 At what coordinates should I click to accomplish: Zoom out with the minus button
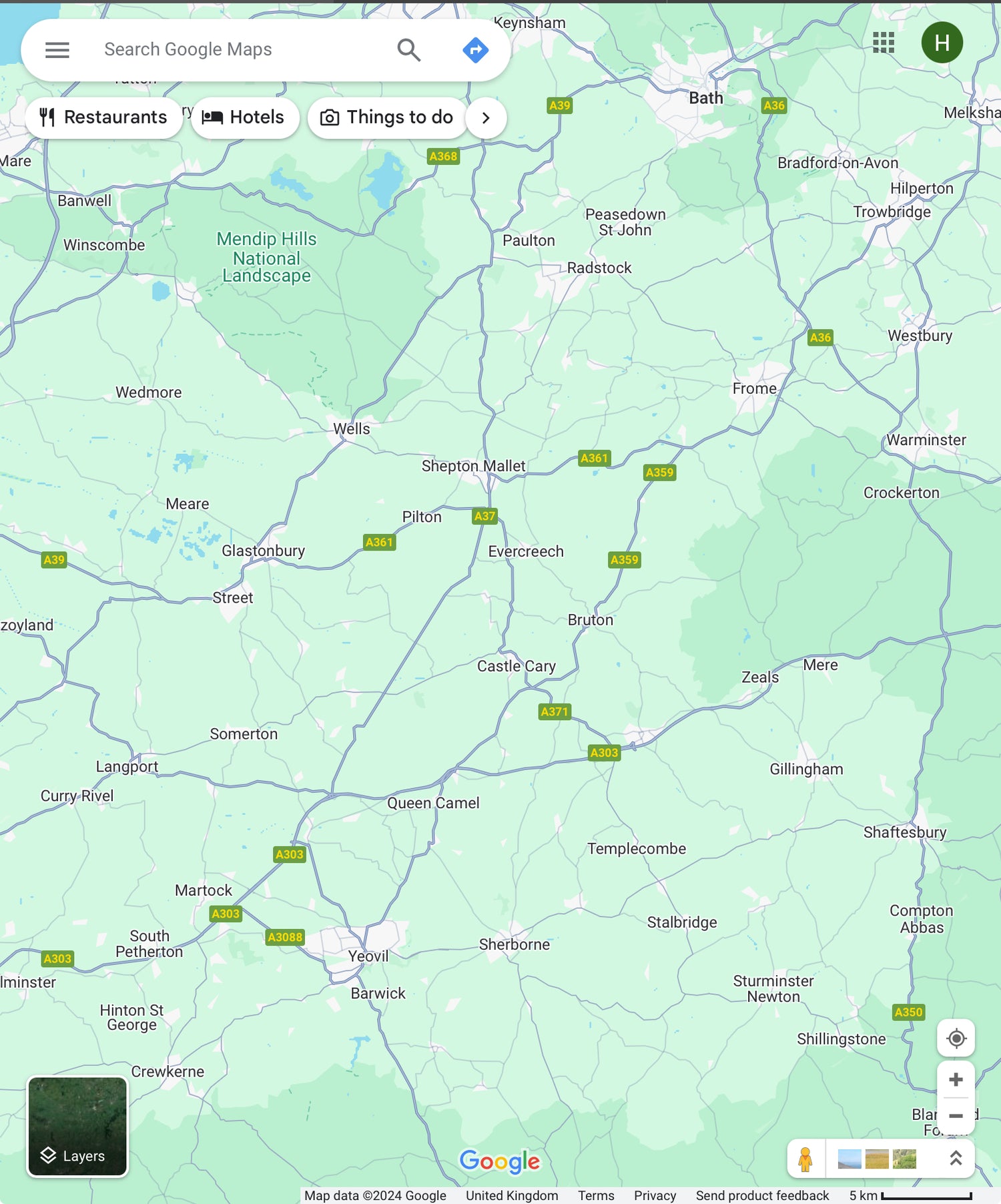956,1116
